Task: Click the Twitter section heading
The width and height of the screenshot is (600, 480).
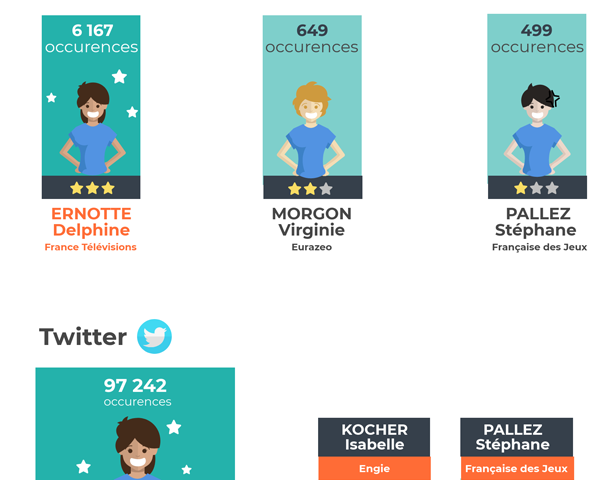Action: (x=83, y=337)
